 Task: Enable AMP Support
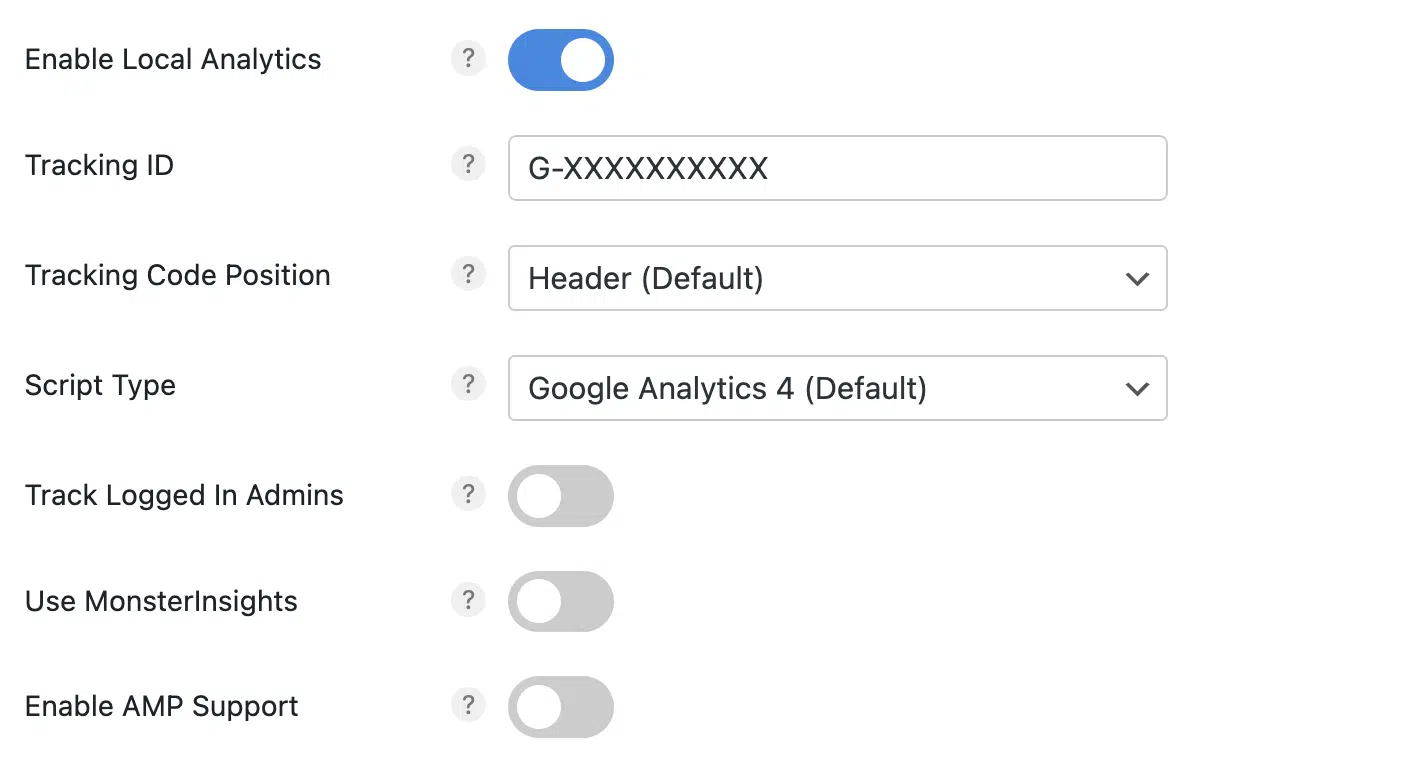[561, 707]
